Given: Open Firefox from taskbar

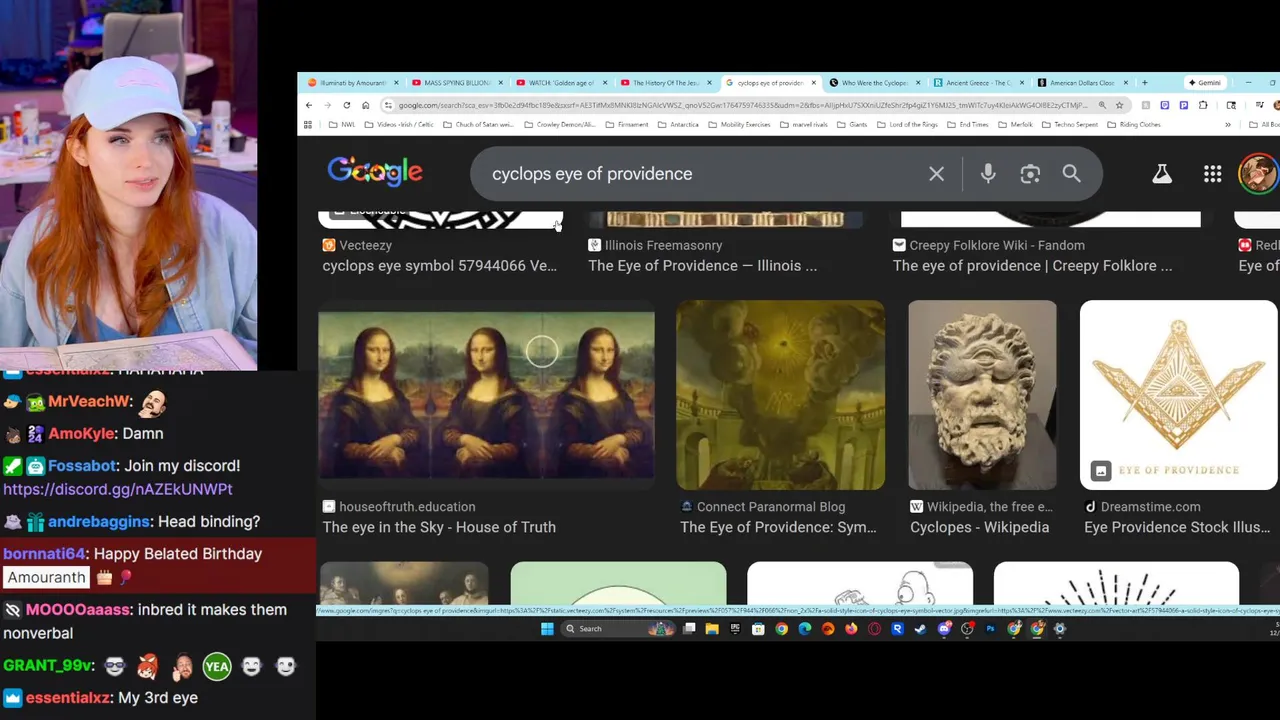Looking at the screenshot, I should (851, 628).
